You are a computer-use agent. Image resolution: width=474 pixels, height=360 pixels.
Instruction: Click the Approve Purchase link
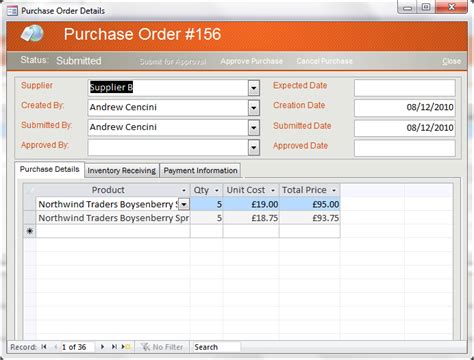251,61
